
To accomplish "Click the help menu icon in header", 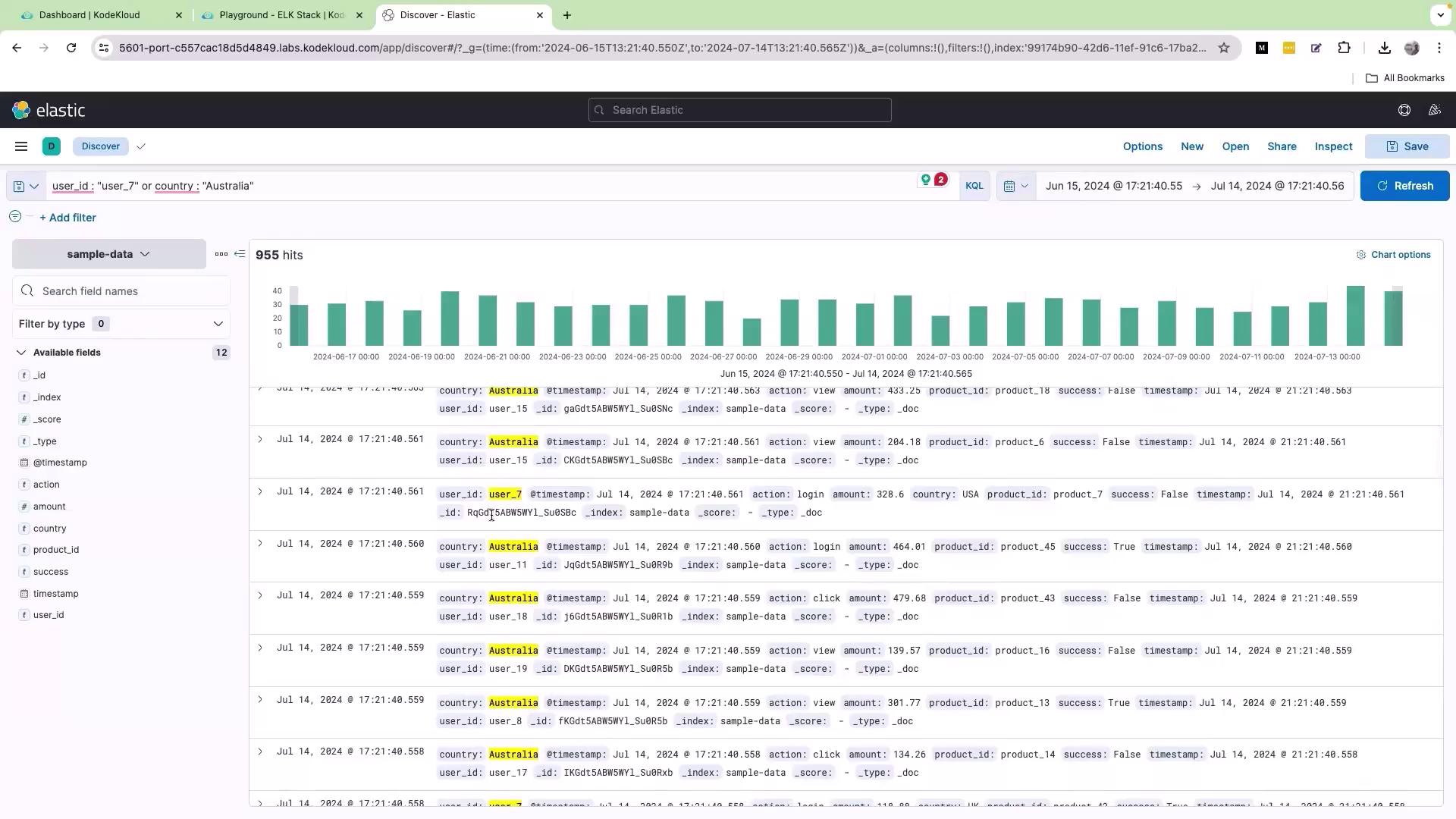I will click(x=1404, y=111).
